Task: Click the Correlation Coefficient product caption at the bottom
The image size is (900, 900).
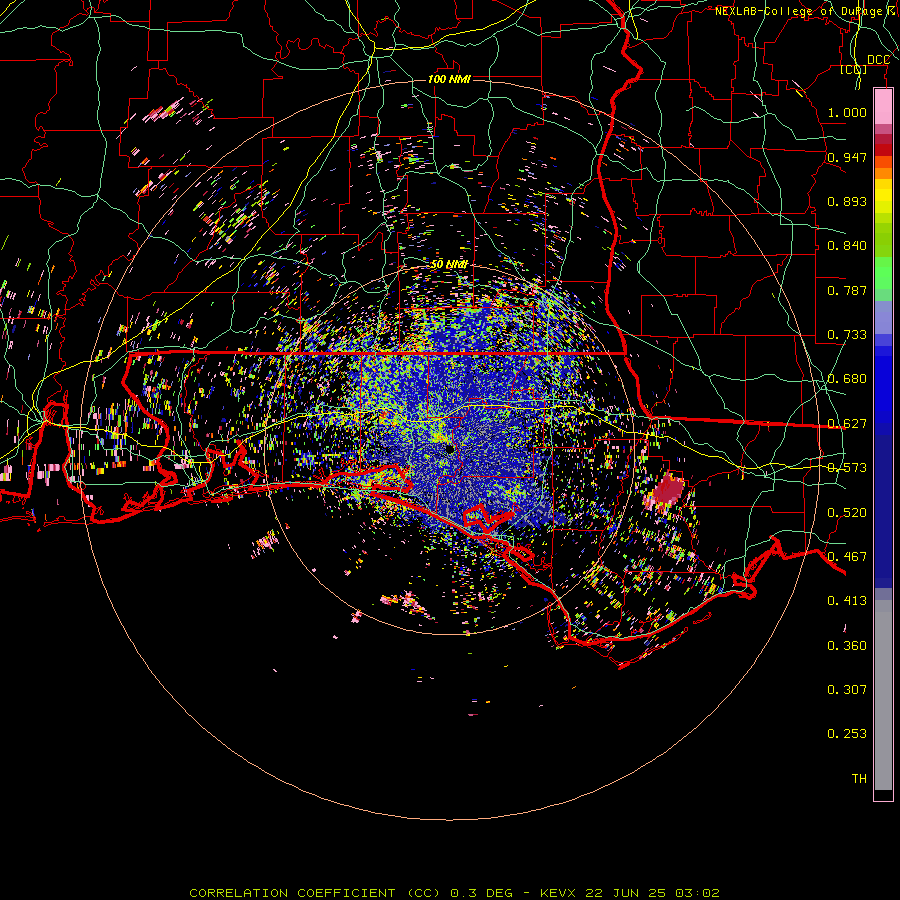Action: 454,893
